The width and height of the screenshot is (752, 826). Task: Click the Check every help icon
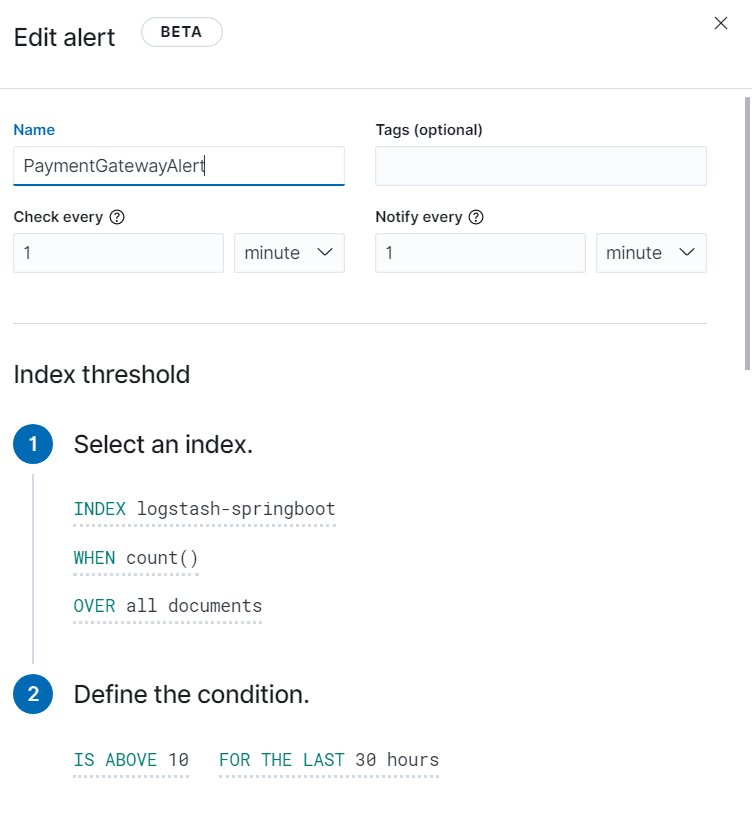coord(117,217)
